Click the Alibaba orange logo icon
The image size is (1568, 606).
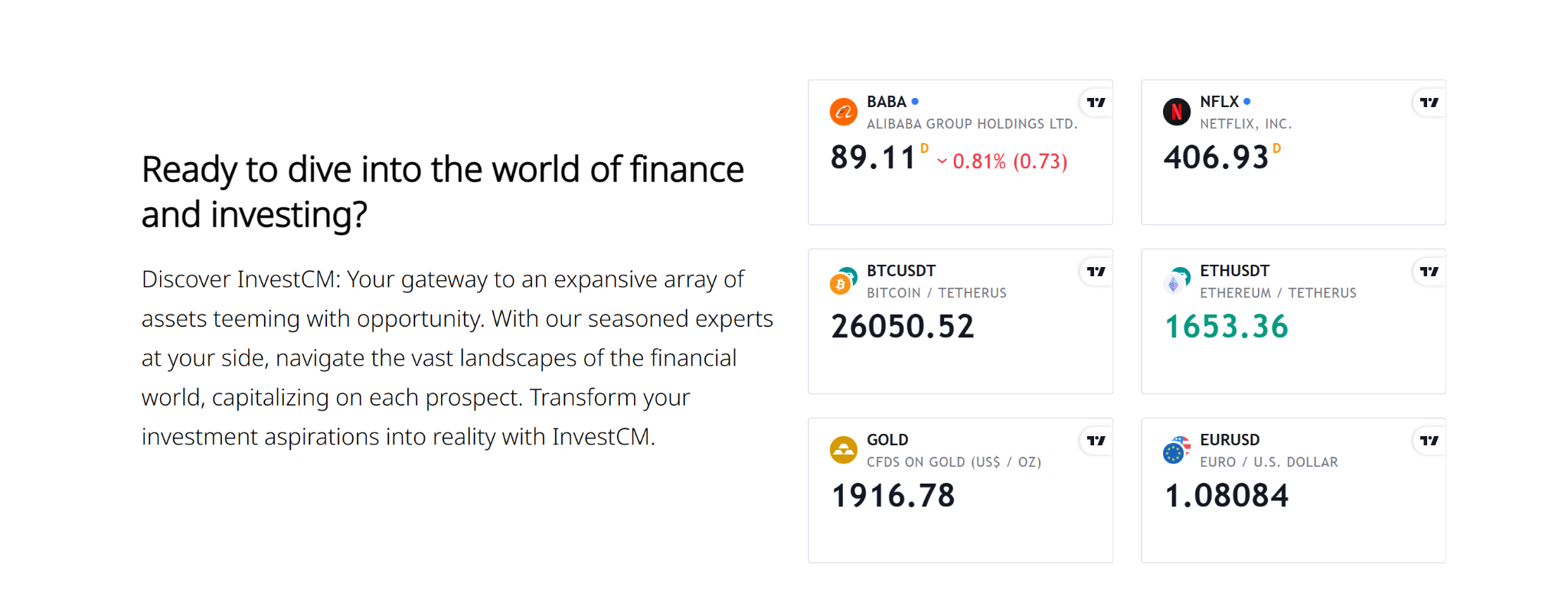[844, 112]
